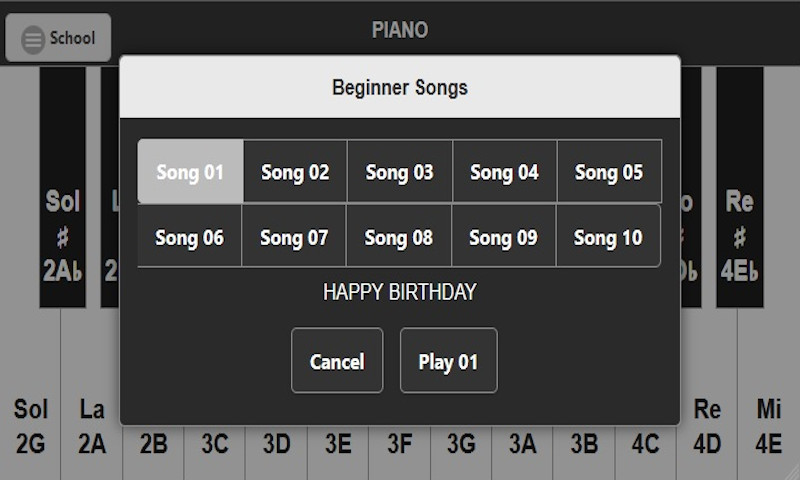Pick Song 08 in the dialog
The height and width of the screenshot is (480, 800).
[398, 238]
